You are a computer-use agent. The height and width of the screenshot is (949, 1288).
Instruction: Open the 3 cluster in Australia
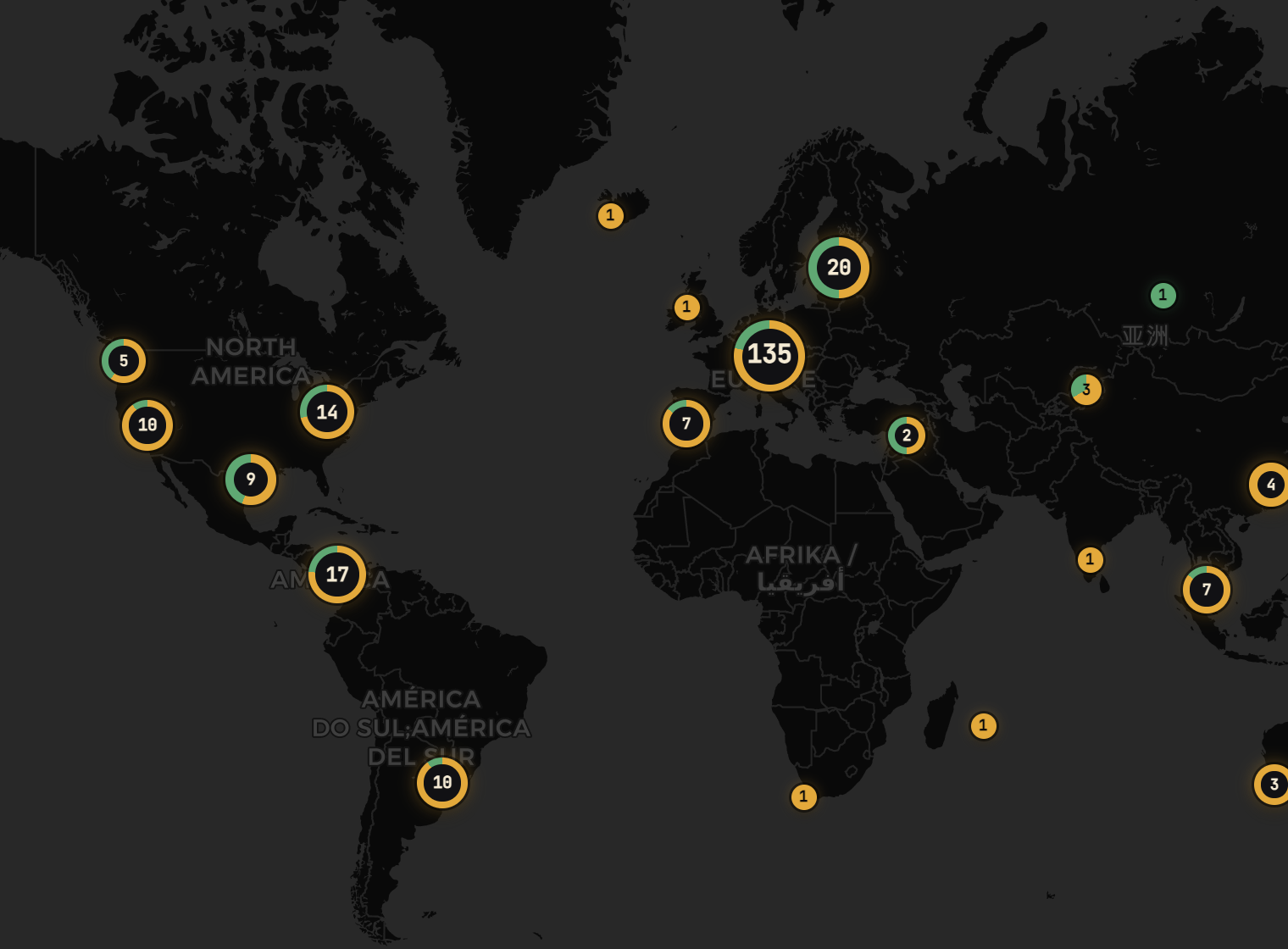[1273, 785]
